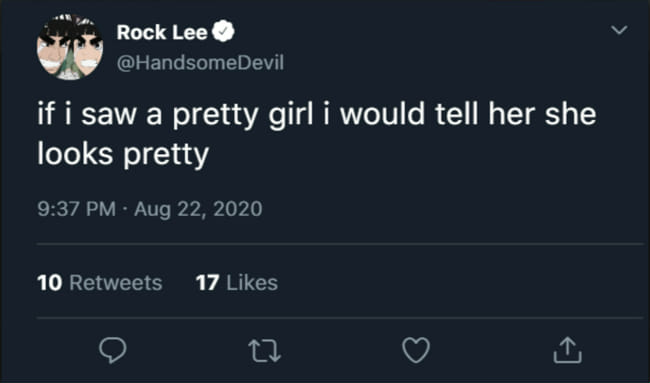Open Rock Lee's profile picture
650x383 pixels.
tap(70, 47)
